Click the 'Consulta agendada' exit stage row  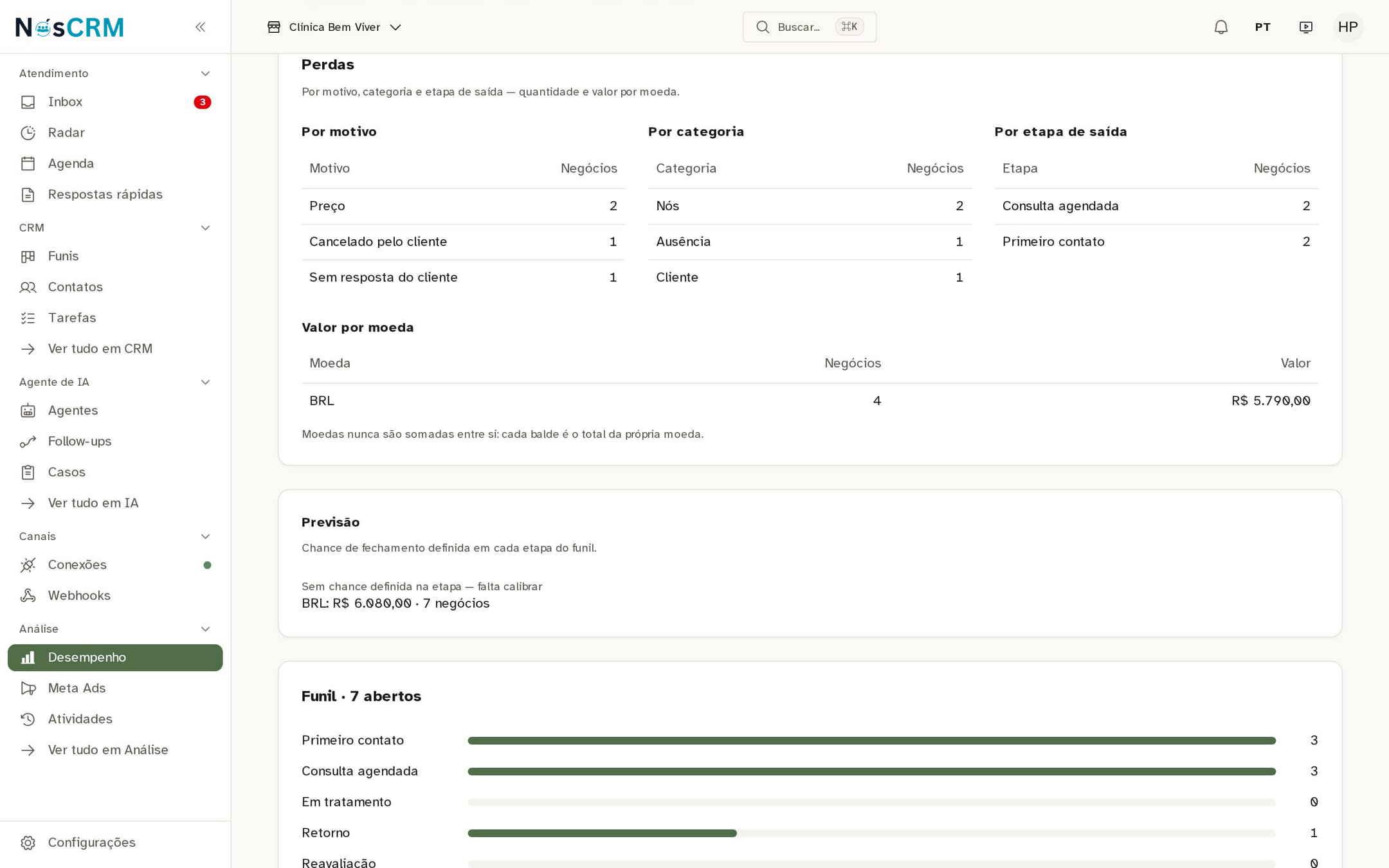(1156, 206)
